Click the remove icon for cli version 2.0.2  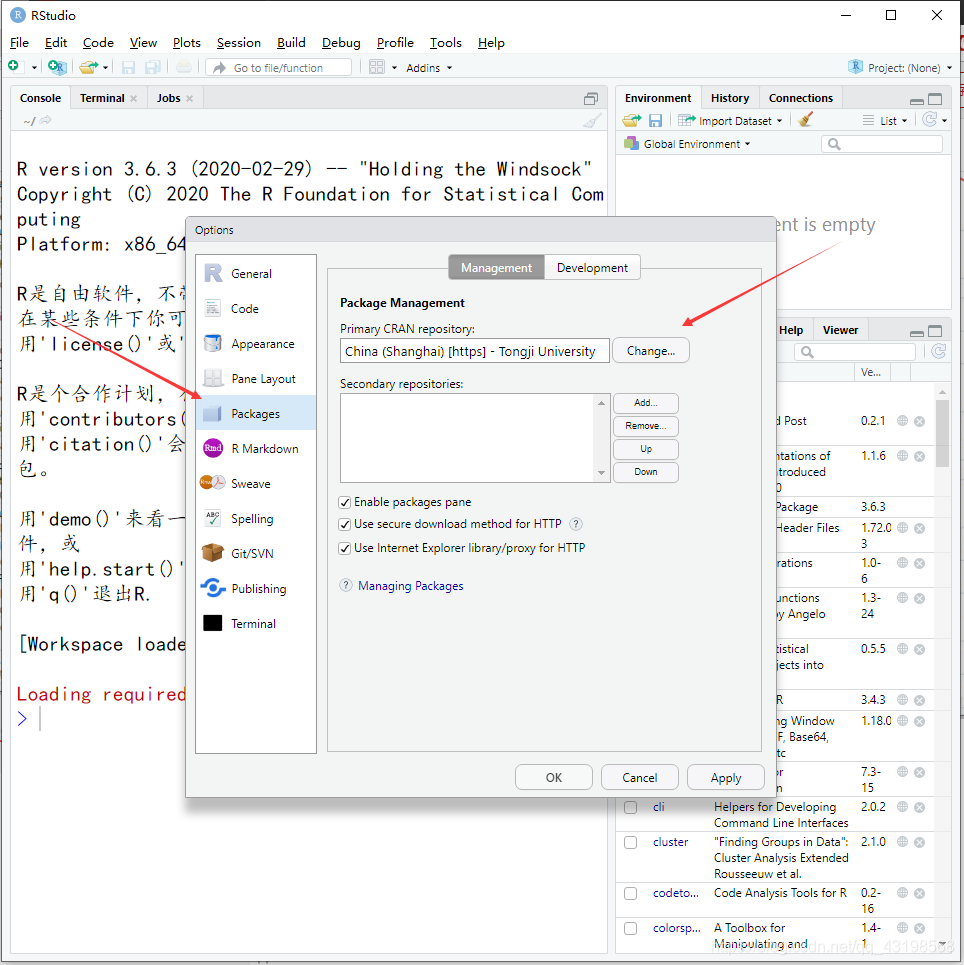coord(920,807)
